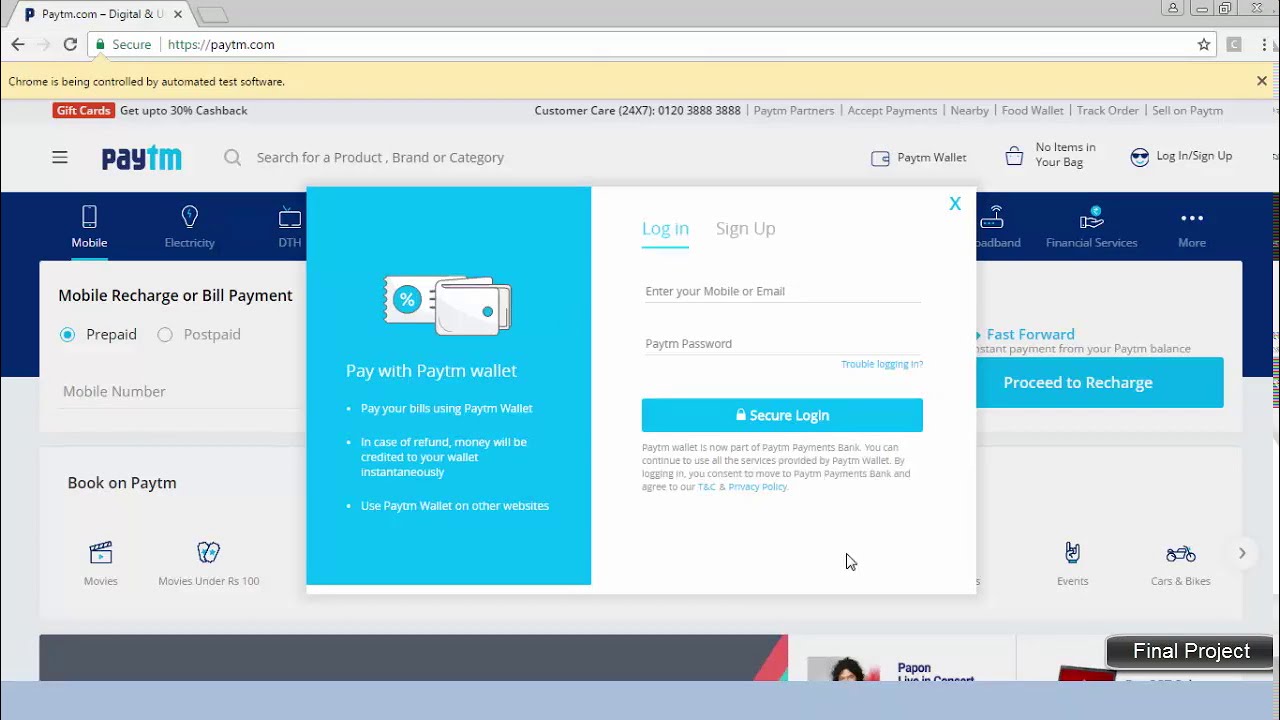The height and width of the screenshot is (720, 1280).
Task: Open Track Order link
Action: coord(1108,111)
